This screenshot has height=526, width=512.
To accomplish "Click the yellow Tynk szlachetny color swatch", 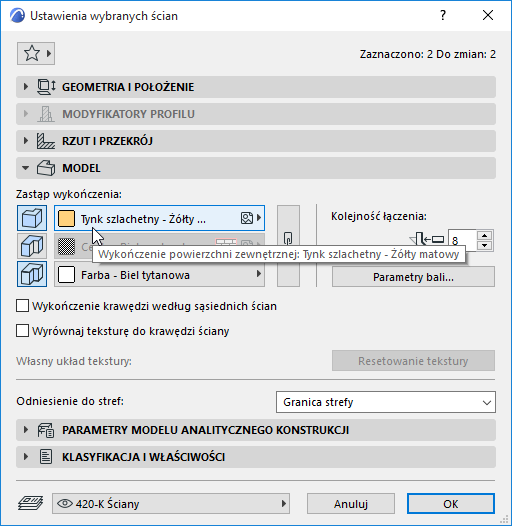I will 66,218.
